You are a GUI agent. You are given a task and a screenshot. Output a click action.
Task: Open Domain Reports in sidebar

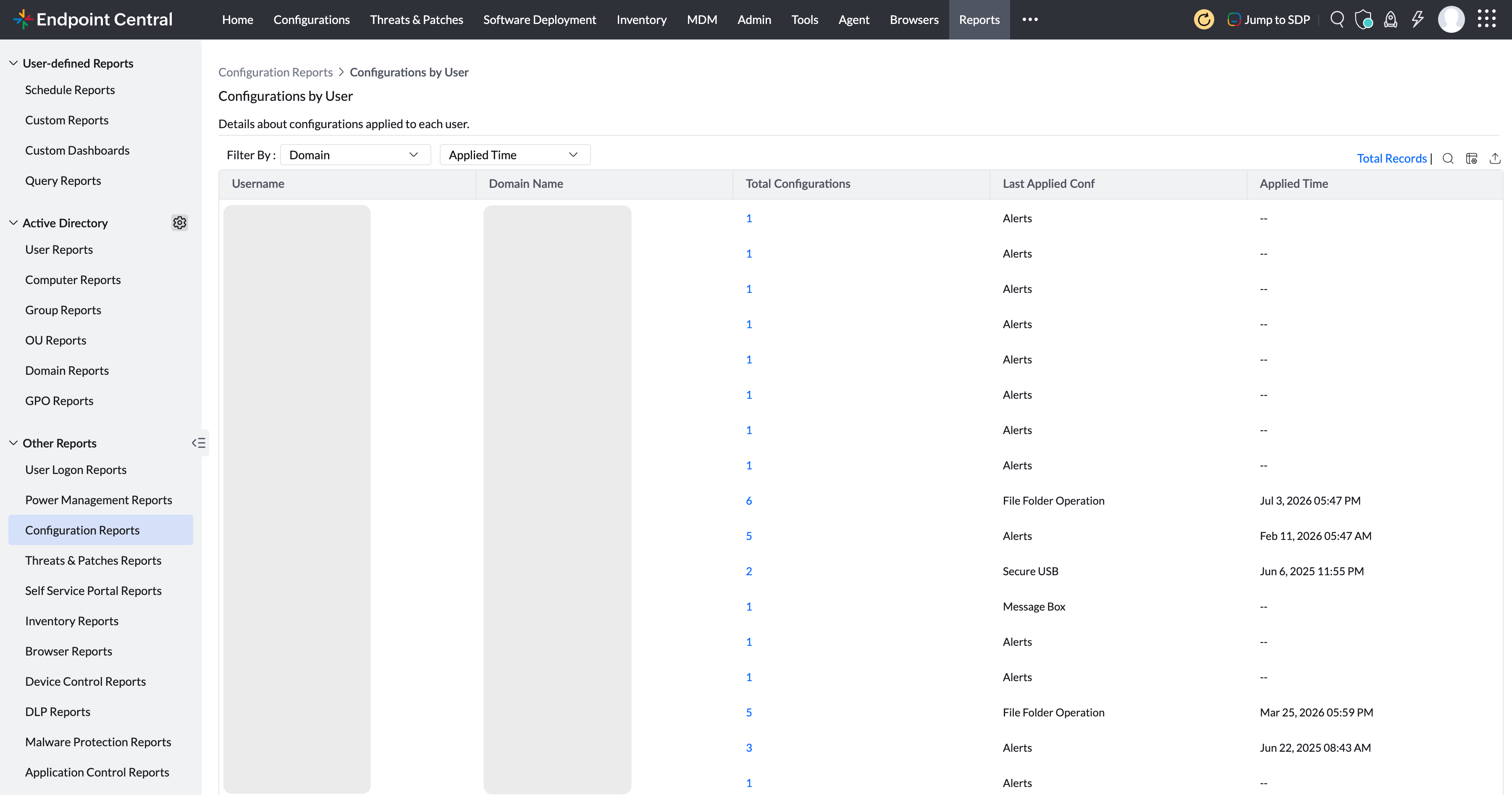pyautogui.click(x=67, y=371)
